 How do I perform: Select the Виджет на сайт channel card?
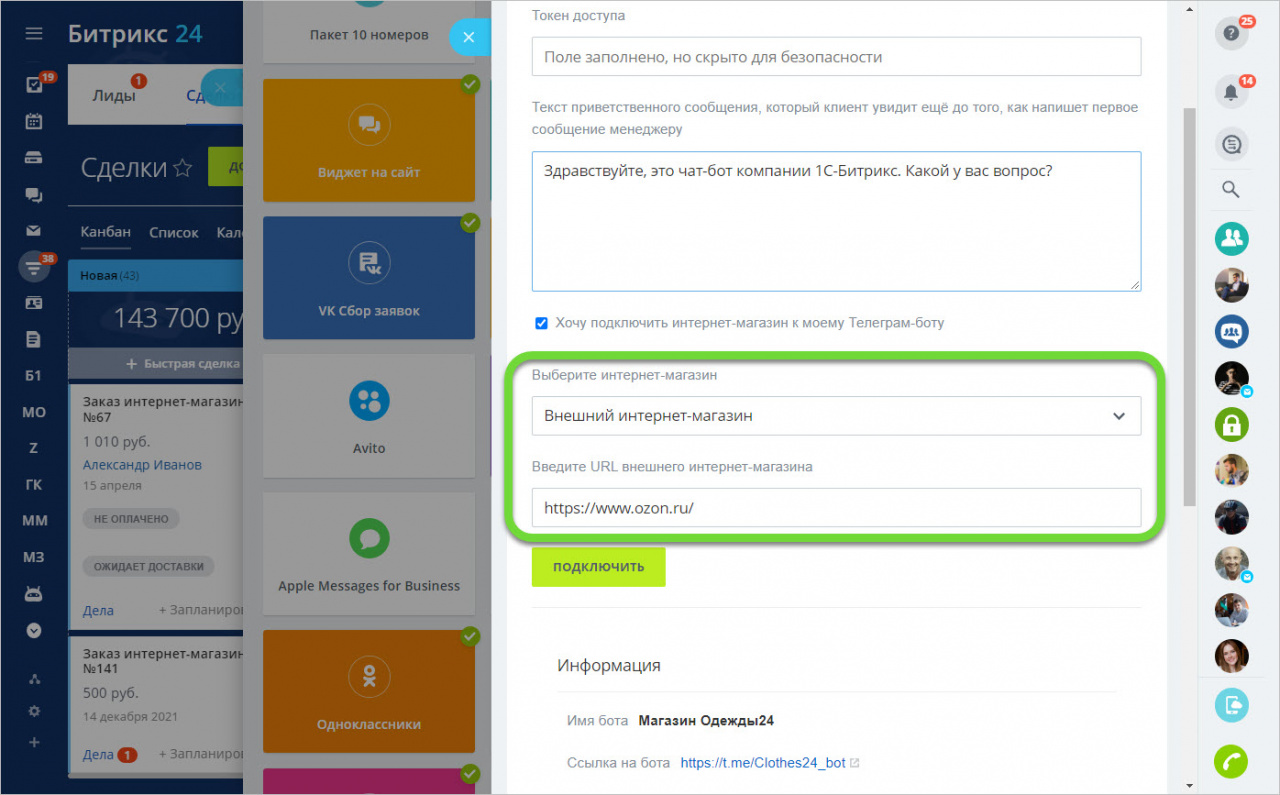[x=369, y=141]
